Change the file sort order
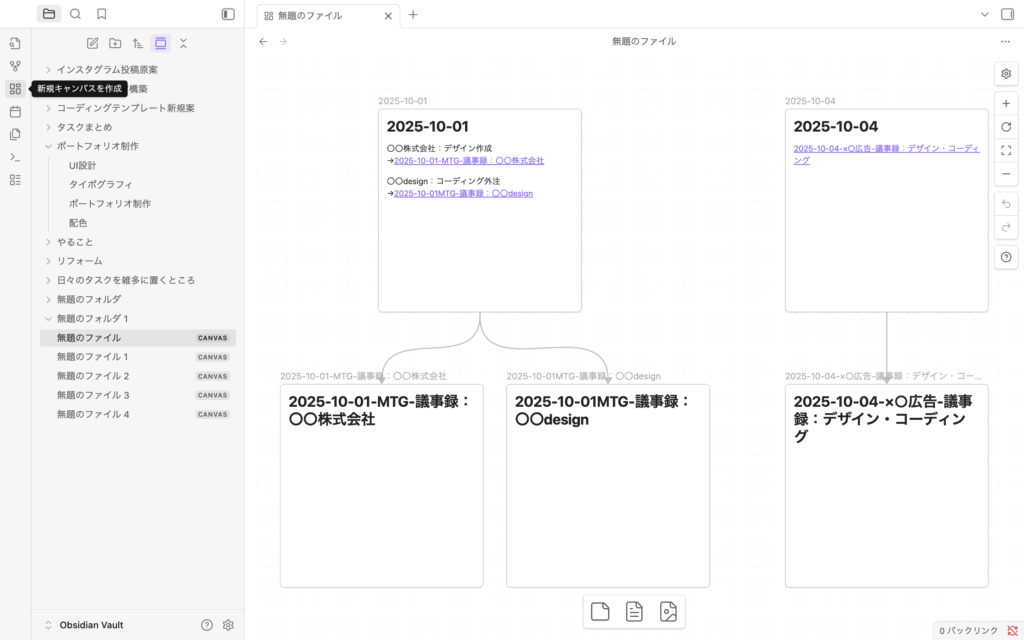Image resolution: width=1024 pixels, height=640 pixels. 138,43
